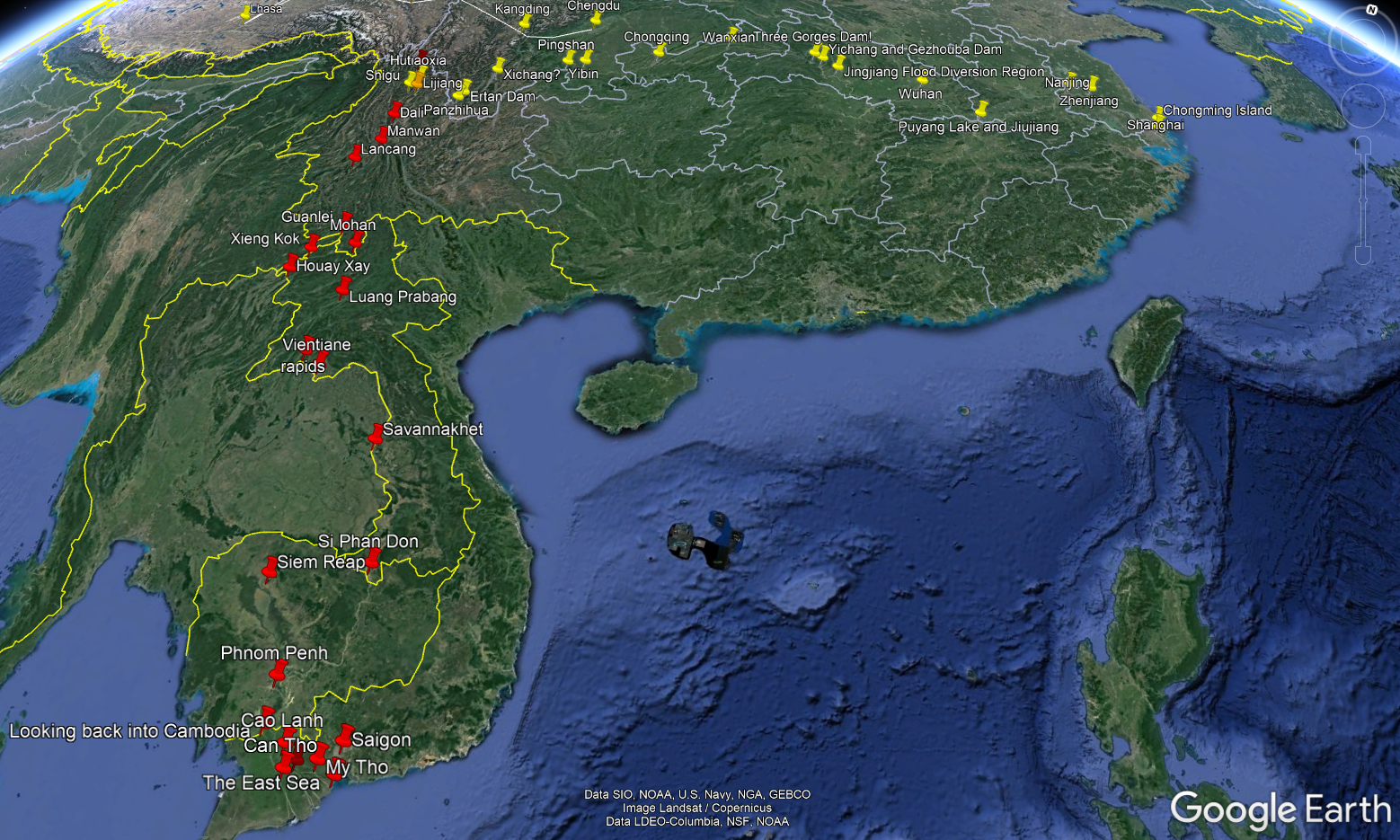The width and height of the screenshot is (1400, 840).
Task: Select the Lhasa yellow pushpin
Action: [x=246, y=13]
